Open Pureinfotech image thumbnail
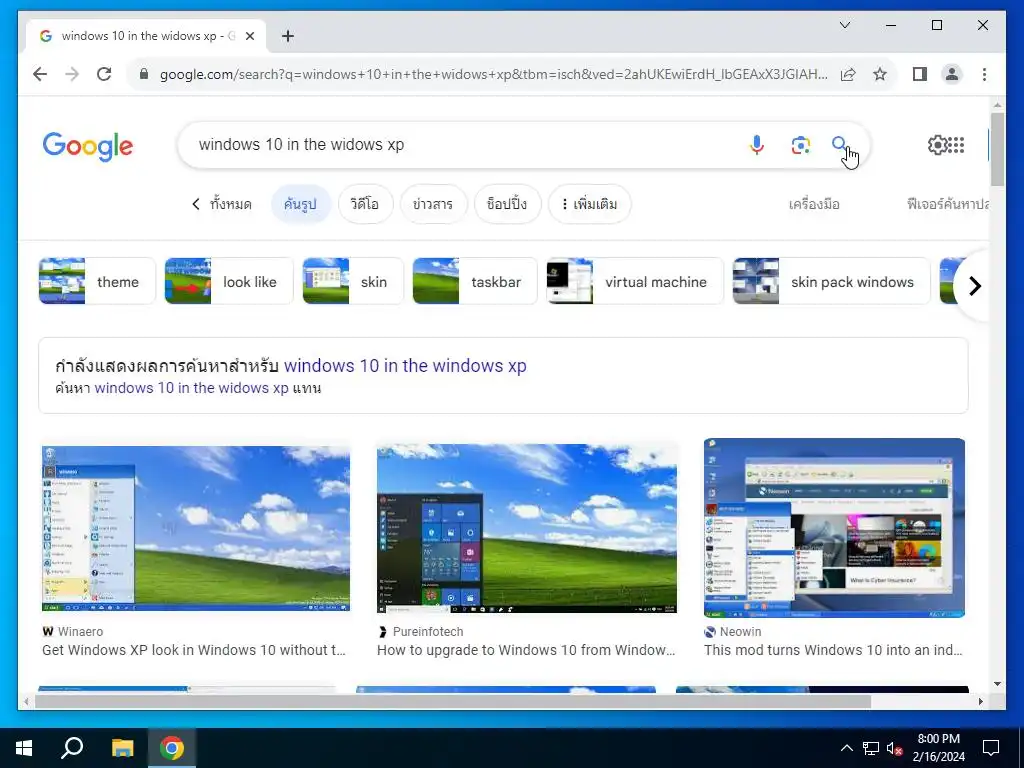Viewport: 1024px width, 768px height. click(526, 528)
